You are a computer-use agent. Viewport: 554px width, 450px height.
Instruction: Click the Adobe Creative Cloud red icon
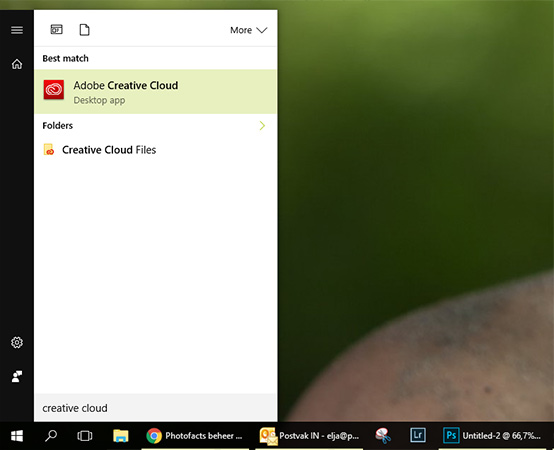coord(54,90)
